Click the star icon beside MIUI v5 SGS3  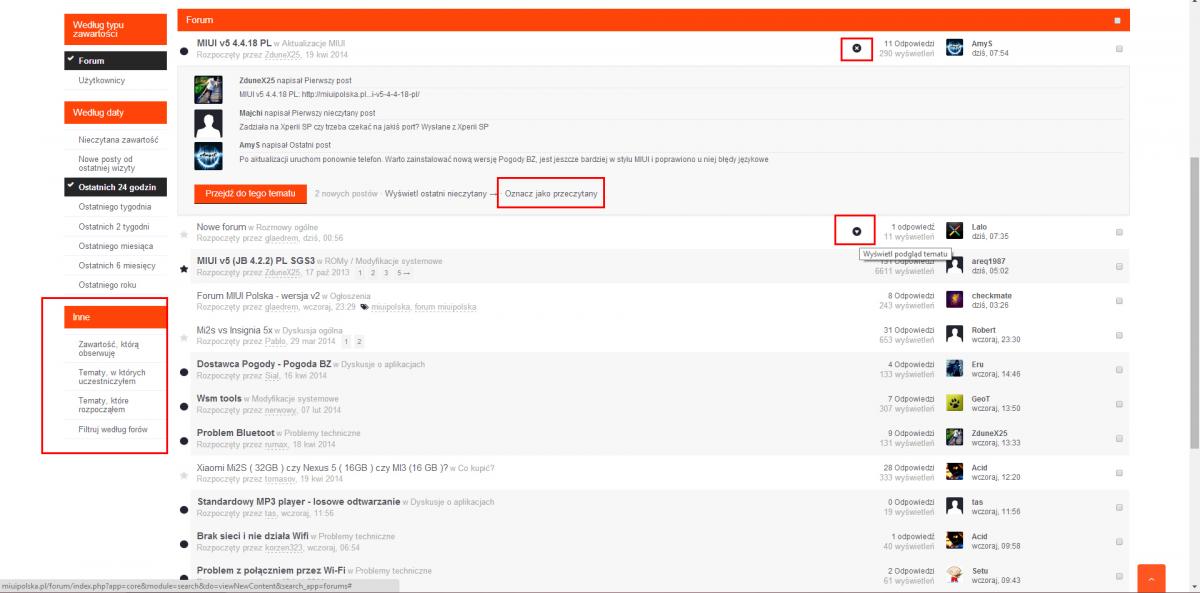pyautogui.click(x=184, y=268)
